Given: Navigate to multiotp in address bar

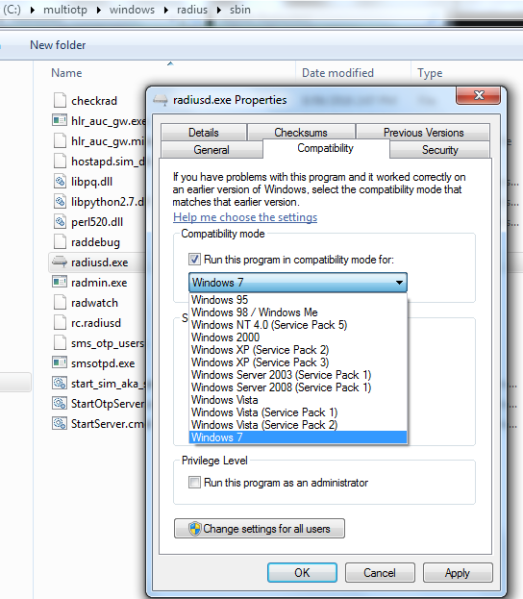Looking at the screenshot, I should (x=65, y=9).
